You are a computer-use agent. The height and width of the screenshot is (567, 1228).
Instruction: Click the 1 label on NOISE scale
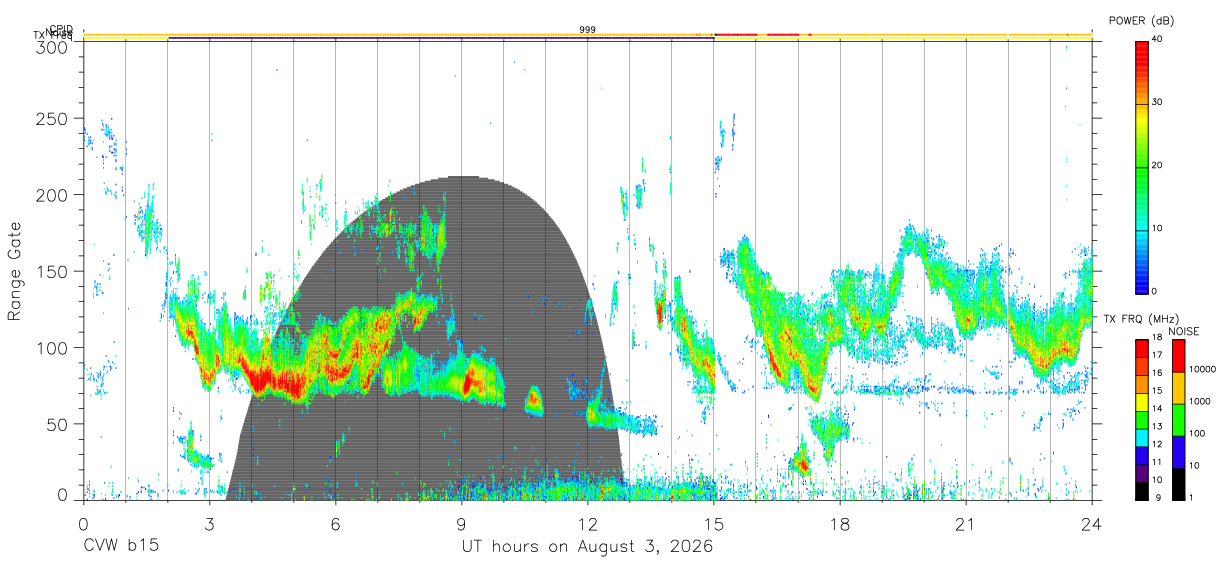pyautogui.click(x=1193, y=497)
